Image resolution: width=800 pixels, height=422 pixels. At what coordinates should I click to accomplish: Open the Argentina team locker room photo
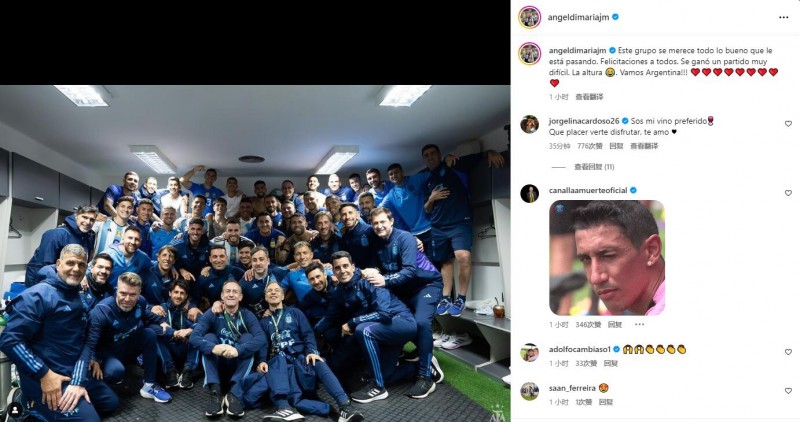(x=255, y=253)
